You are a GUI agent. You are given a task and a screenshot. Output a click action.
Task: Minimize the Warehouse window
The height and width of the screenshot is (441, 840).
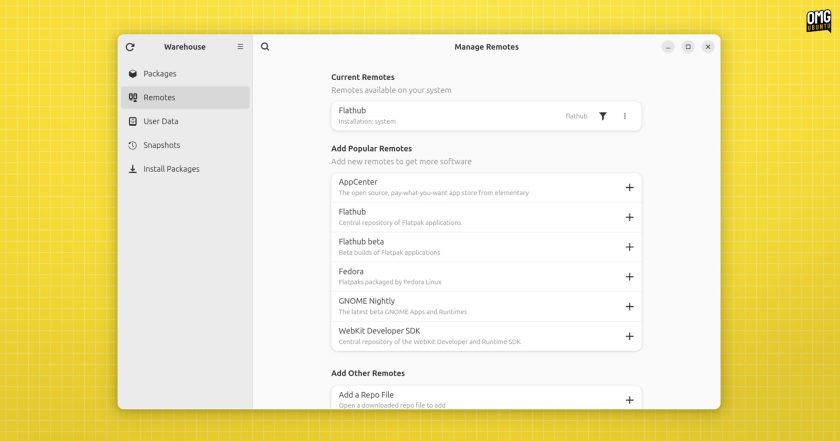click(x=668, y=47)
